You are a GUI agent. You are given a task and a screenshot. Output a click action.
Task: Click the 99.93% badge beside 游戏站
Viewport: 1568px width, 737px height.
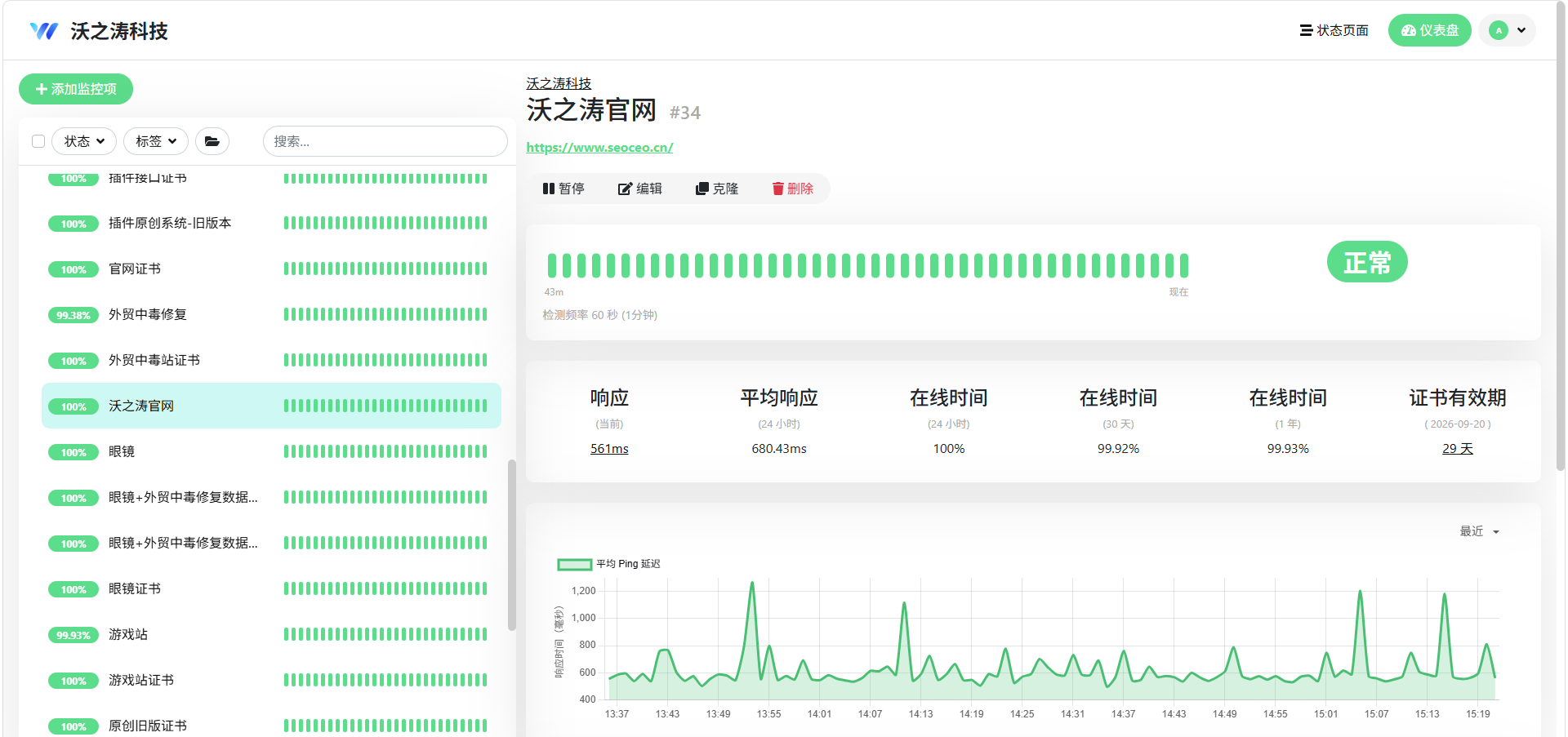(x=73, y=635)
